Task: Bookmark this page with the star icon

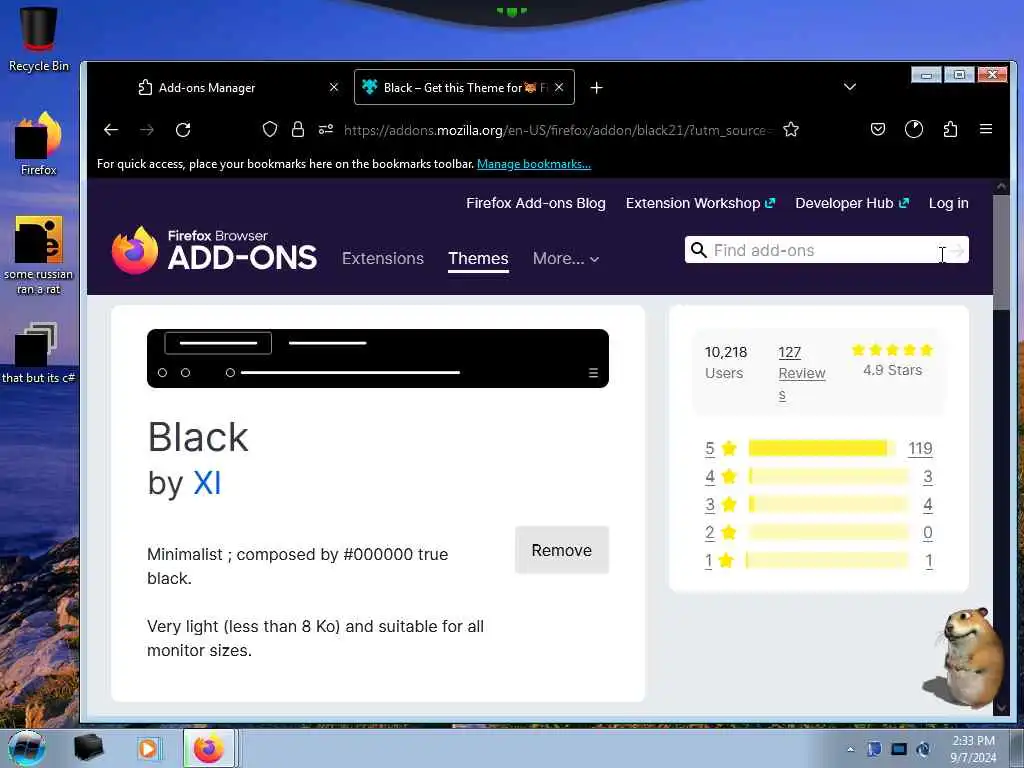Action: 791,129
